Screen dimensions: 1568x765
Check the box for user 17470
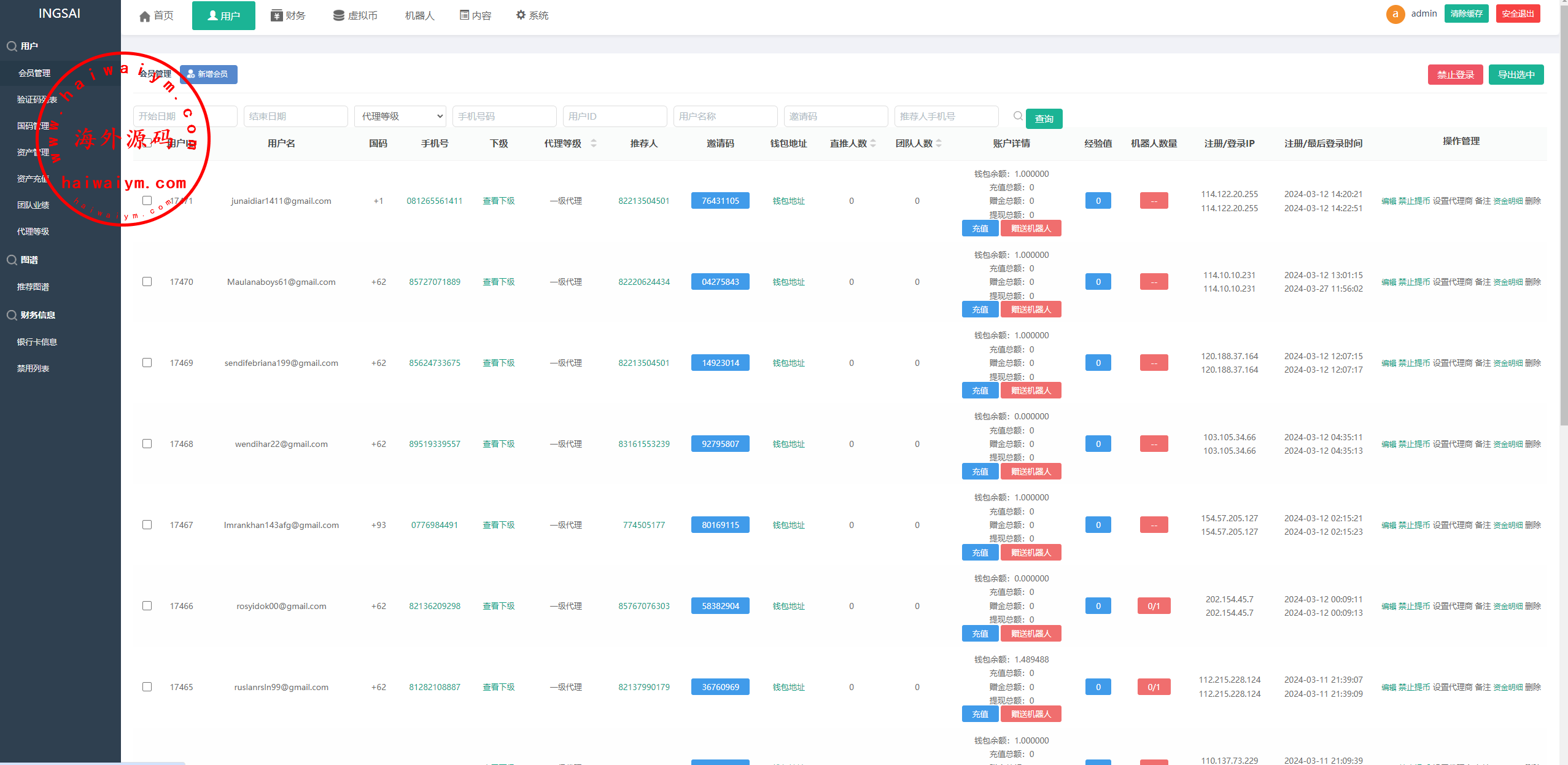click(x=147, y=282)
